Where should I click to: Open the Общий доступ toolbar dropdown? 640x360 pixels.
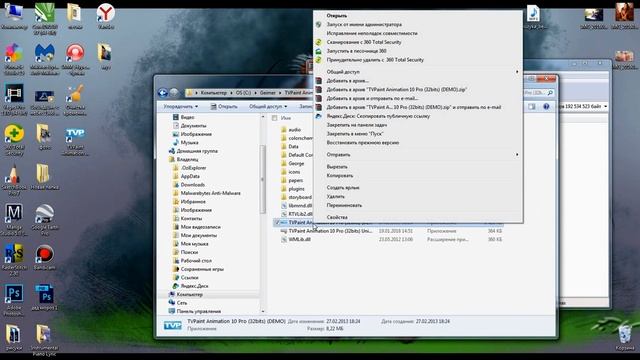268,107
